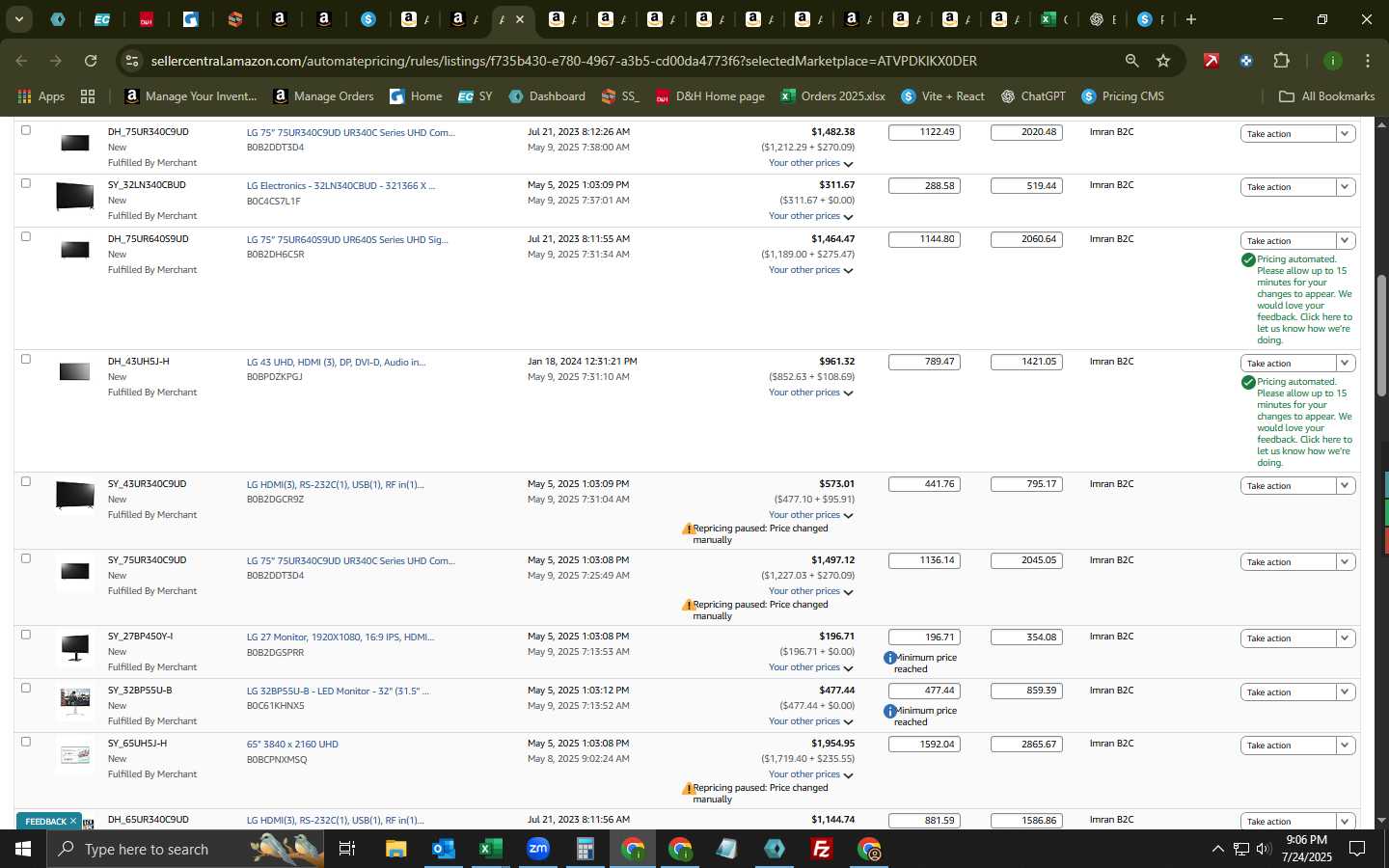Viewport: 1389px width, 868px height.
Task: Open Task View on the taskbar
Action: pos(347,849)
